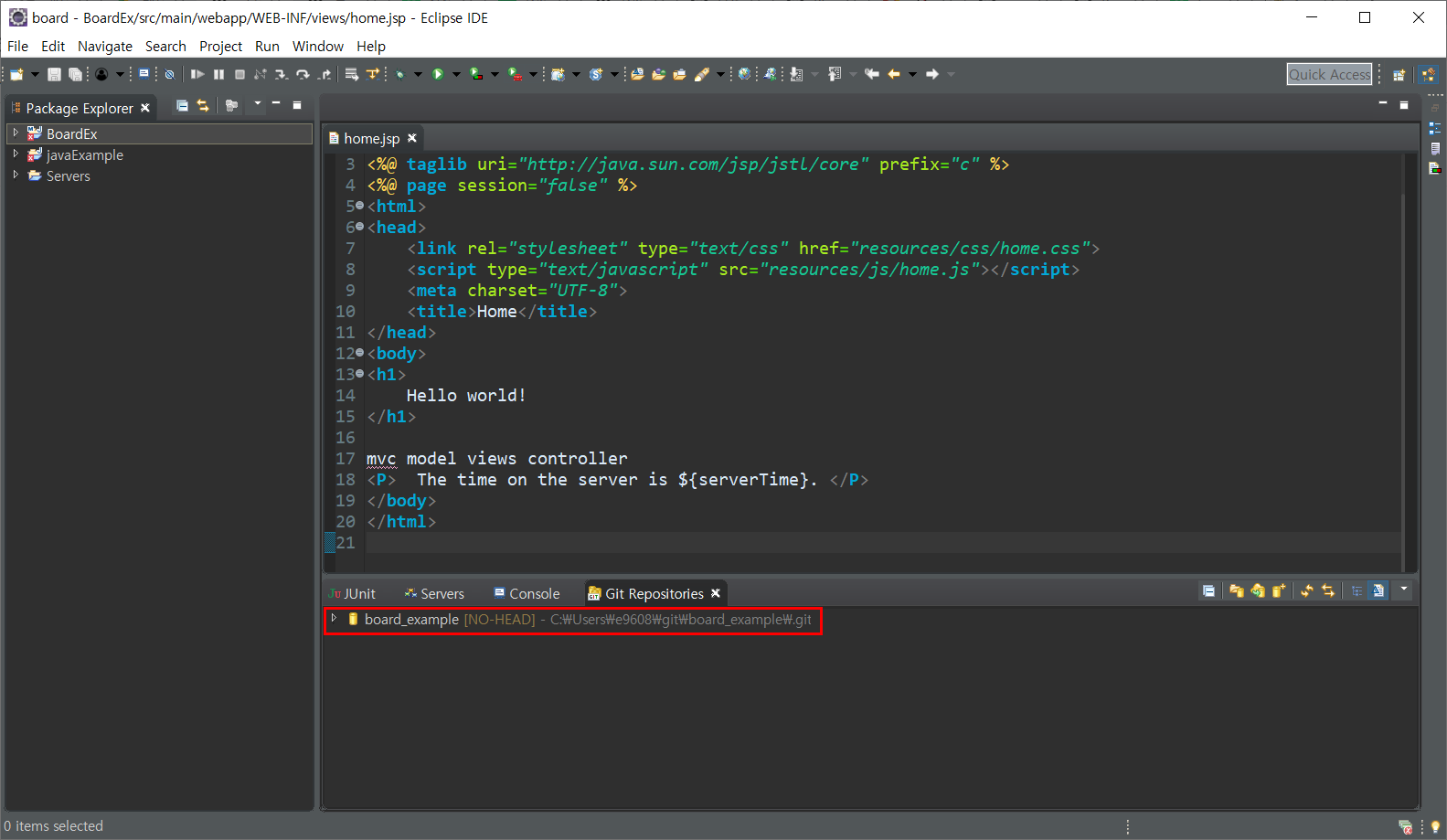This screenshot has width=1447, height=840.
Task: Toggle hierarchical branch layout in Git Repositories
Action: click(1357, 591)
